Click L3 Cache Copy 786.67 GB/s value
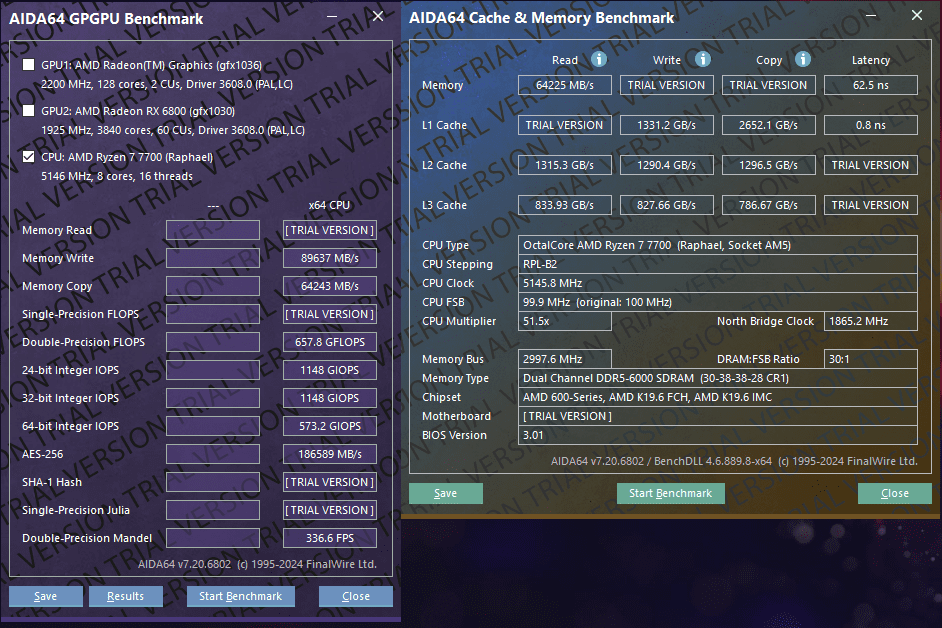Screen dimensions: 942x628 768,205
